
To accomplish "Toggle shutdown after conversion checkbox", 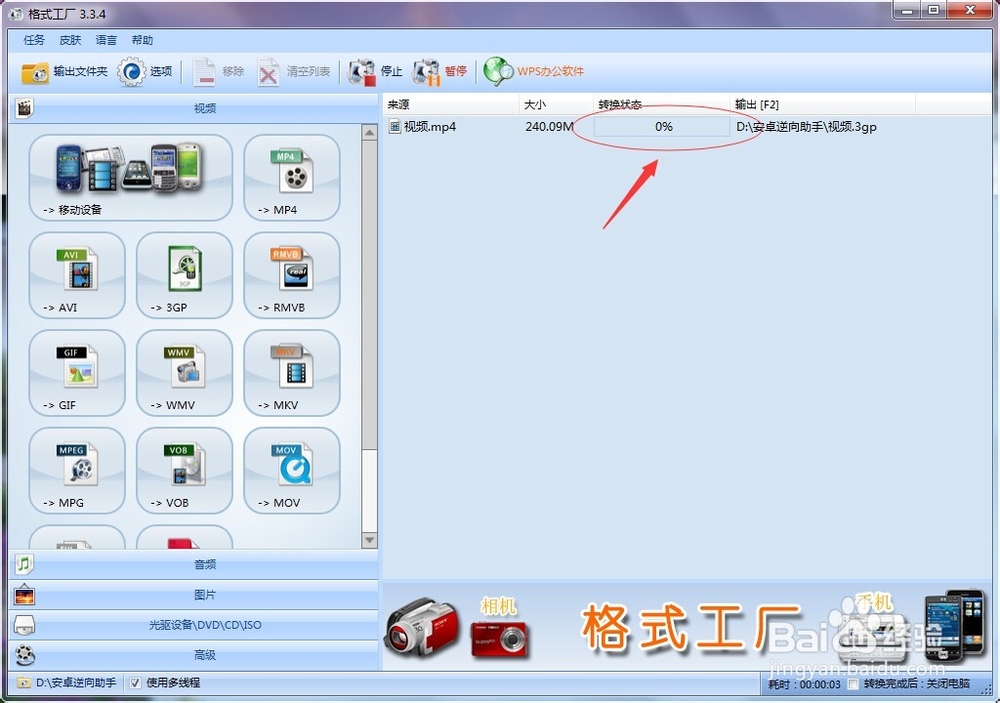I will point(853,684).
